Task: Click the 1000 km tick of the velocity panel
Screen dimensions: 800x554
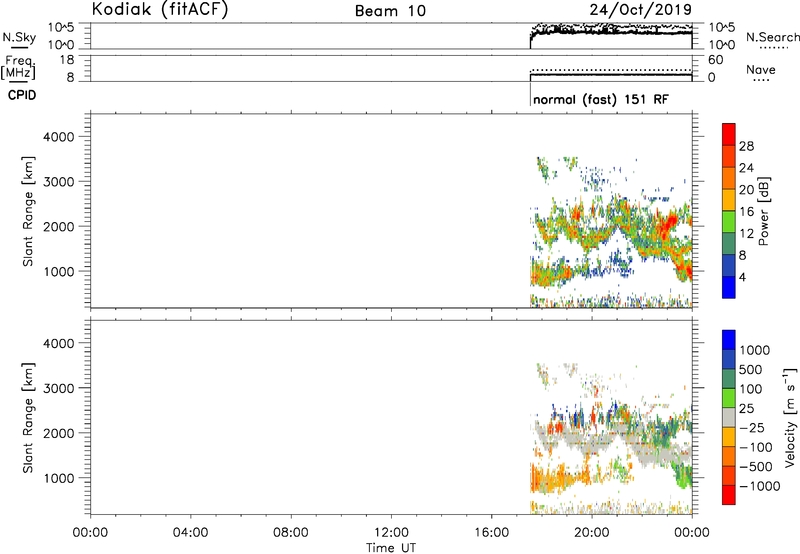Action: tap(59, 478)
